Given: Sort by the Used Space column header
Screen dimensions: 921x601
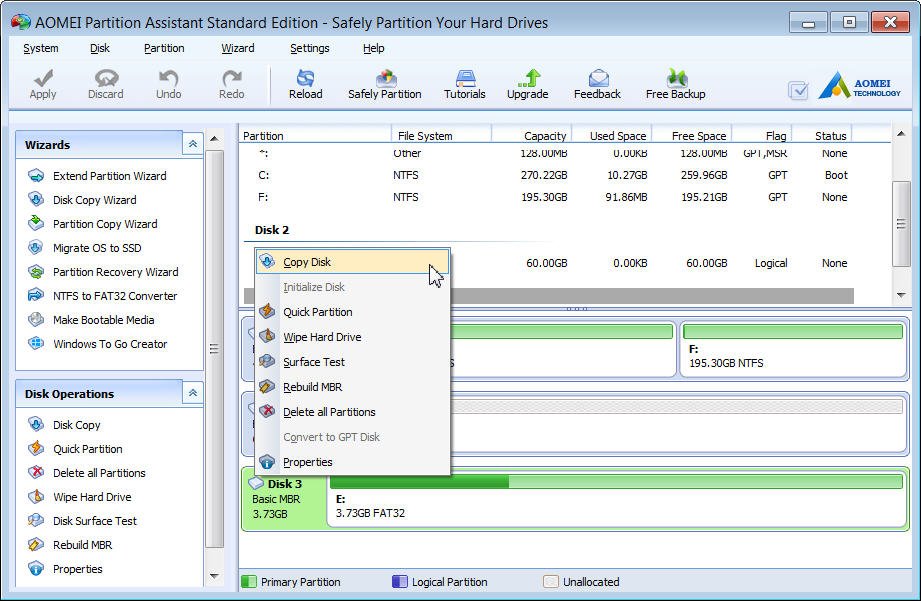Looking at the screenshot, I should click(x=611, y=136).
